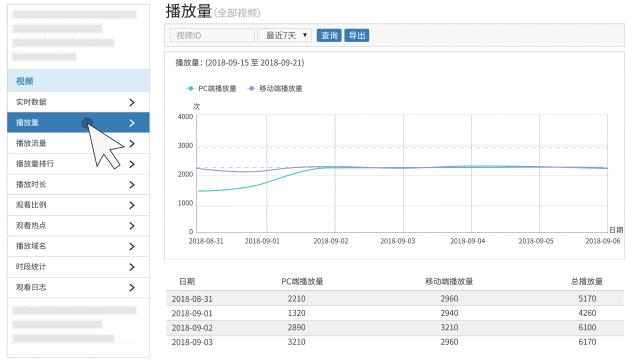Open the 播放流量 menu item
Viewport: 640px width, 360px height.
coord(78,143)
